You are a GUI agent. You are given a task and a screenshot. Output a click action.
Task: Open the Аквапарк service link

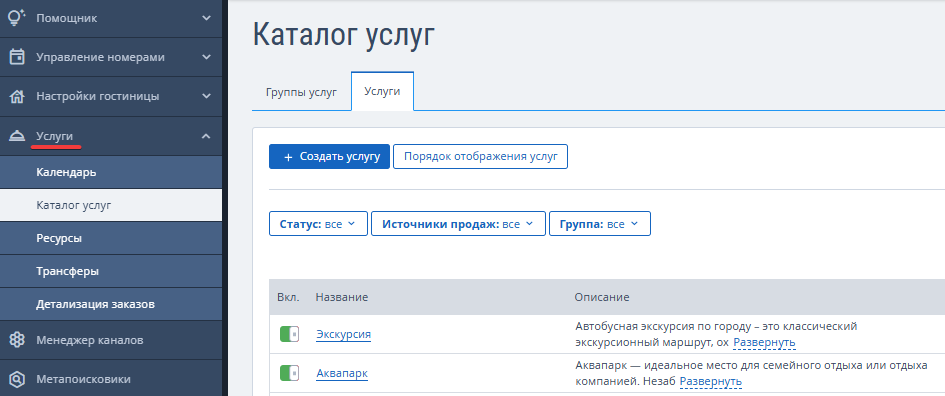[342, 374]
